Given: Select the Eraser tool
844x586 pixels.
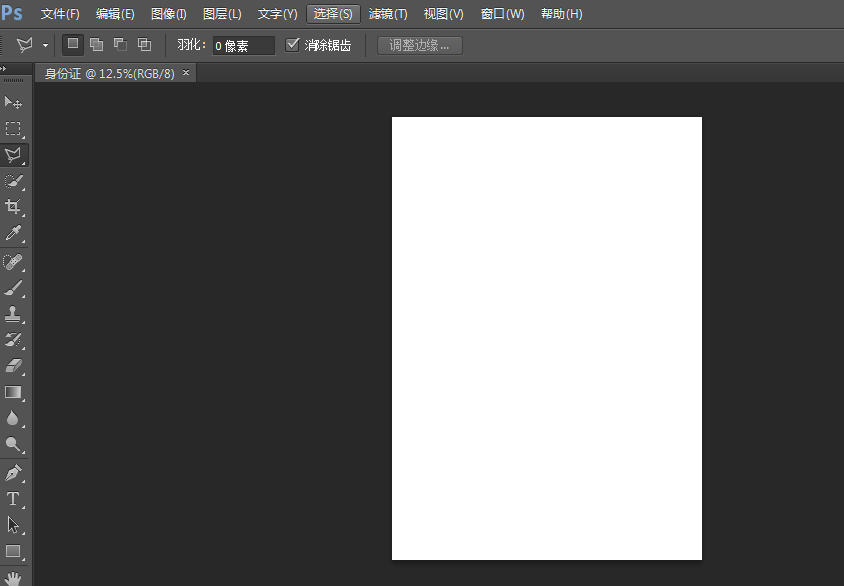Looking at the screenshot, I should tap(13, 366).
